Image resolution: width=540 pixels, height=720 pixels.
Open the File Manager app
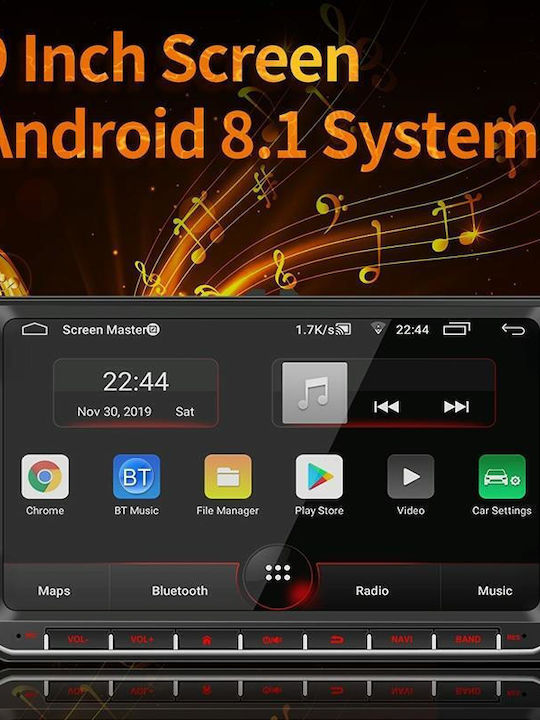(x=228, y=477)
